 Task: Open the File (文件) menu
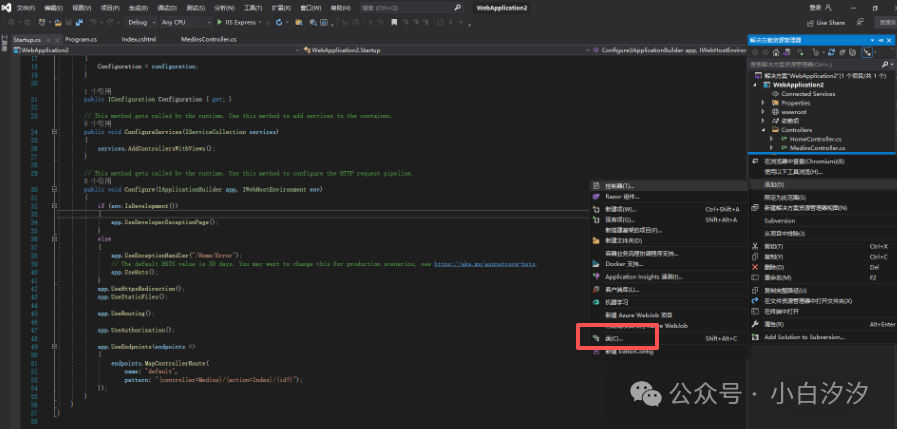26,8
